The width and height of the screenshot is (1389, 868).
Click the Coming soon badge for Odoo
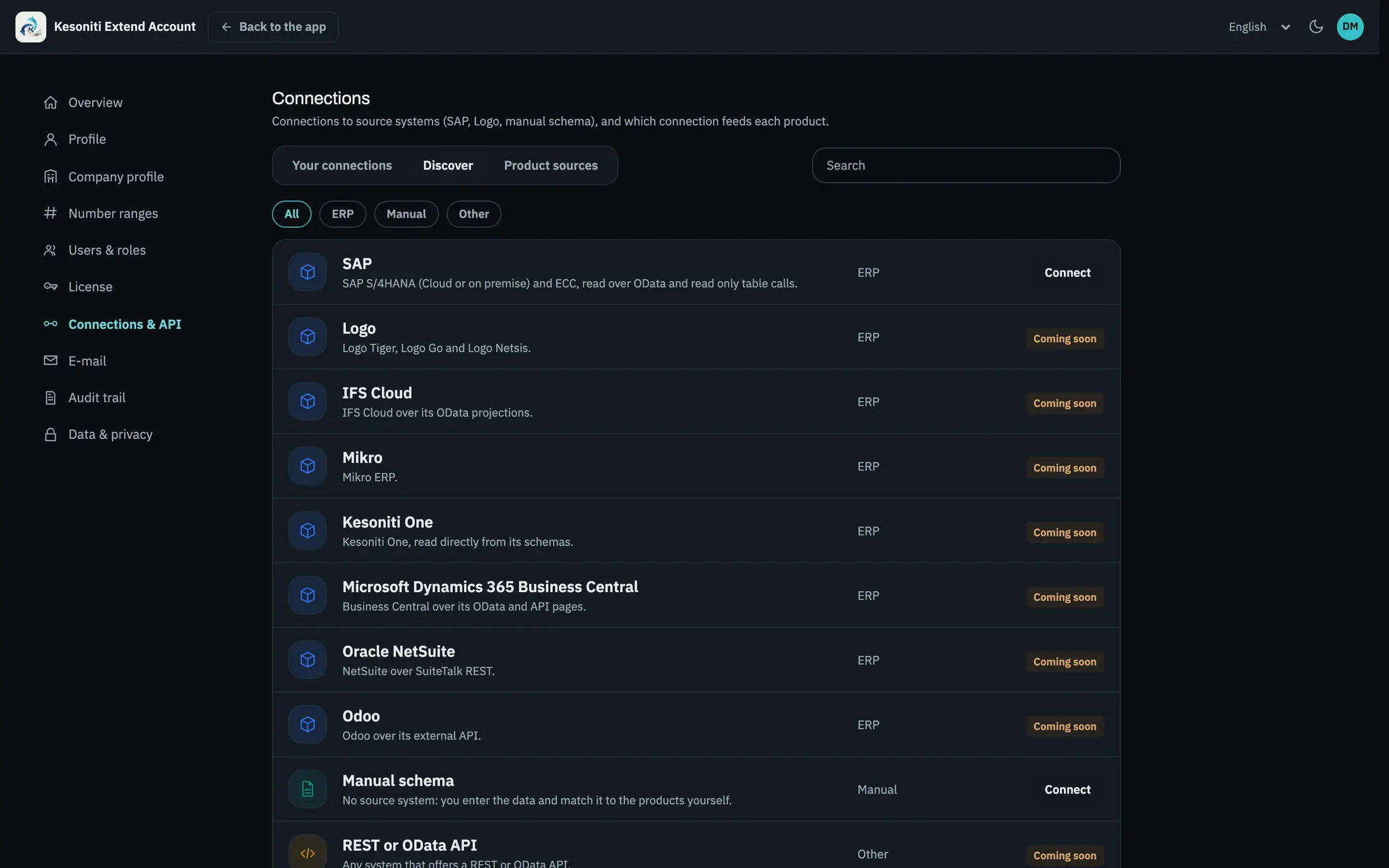pyautogui.click(x=1064, y=727)
